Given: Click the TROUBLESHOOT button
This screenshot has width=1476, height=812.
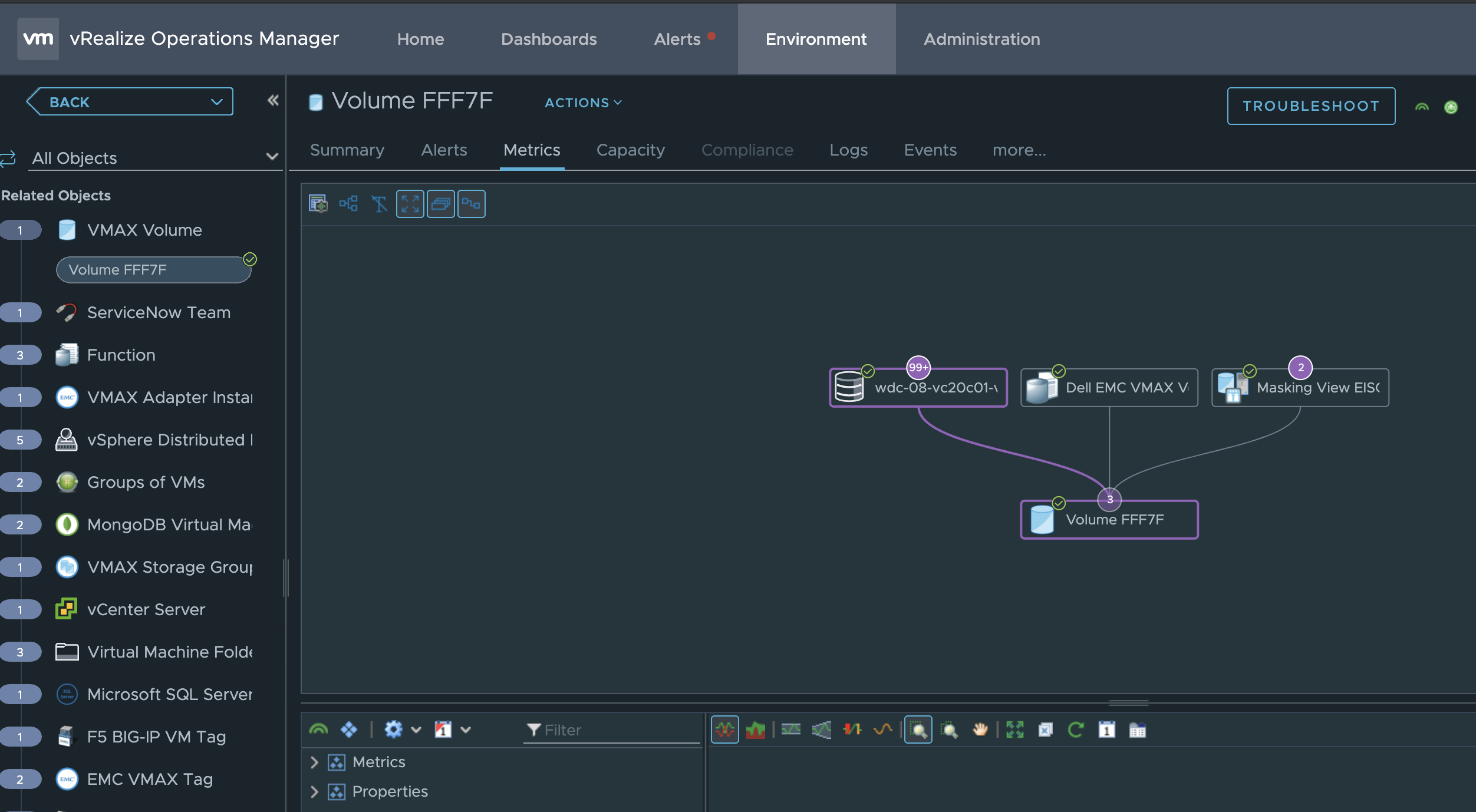Looking at the screenshot, I should [x=1310, y=106].
